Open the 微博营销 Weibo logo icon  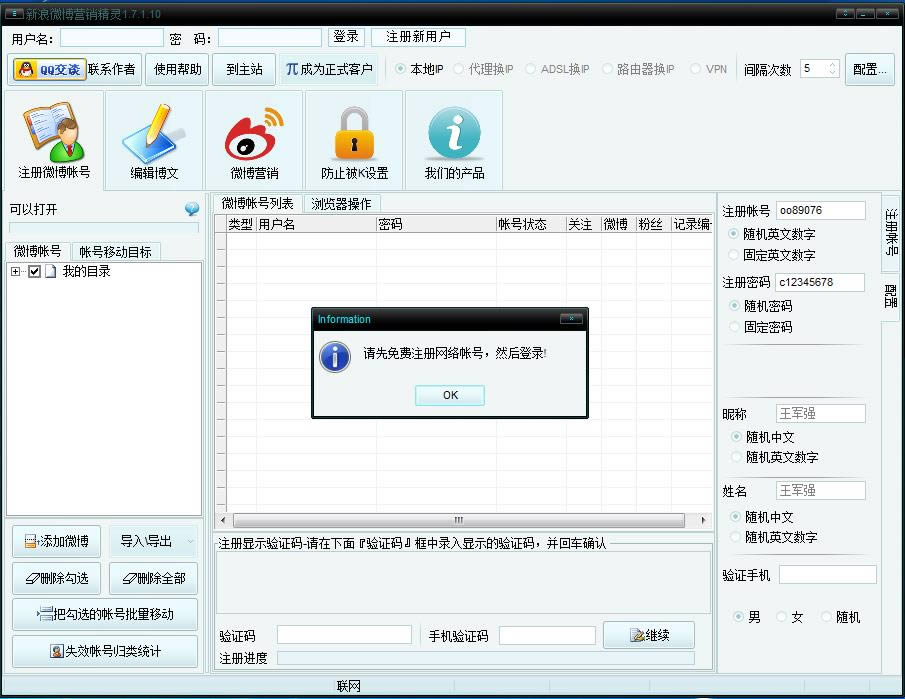coord(254,140)
